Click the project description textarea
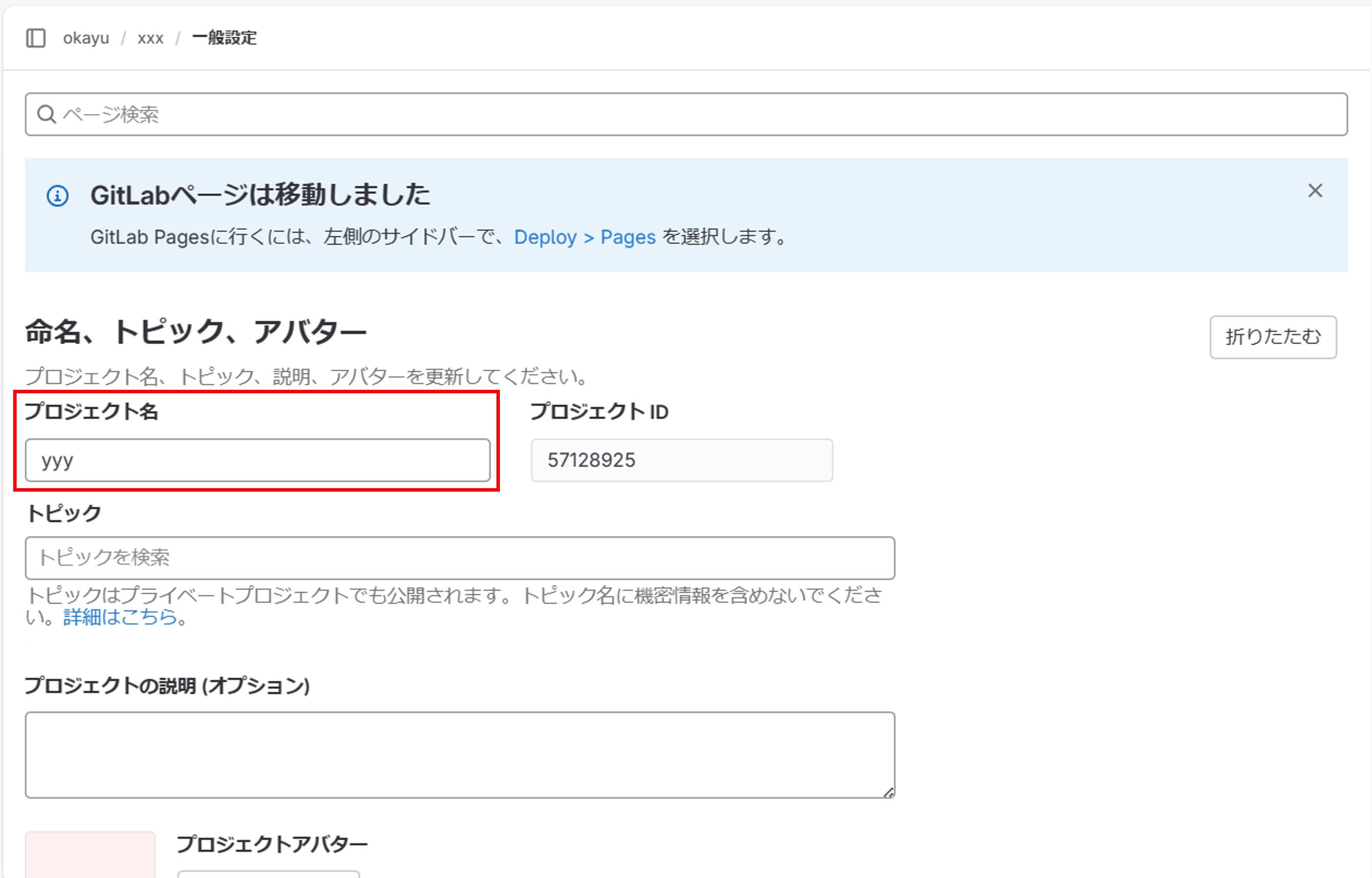The height and width of the screenshot is (878, 1372). point(456,753)
